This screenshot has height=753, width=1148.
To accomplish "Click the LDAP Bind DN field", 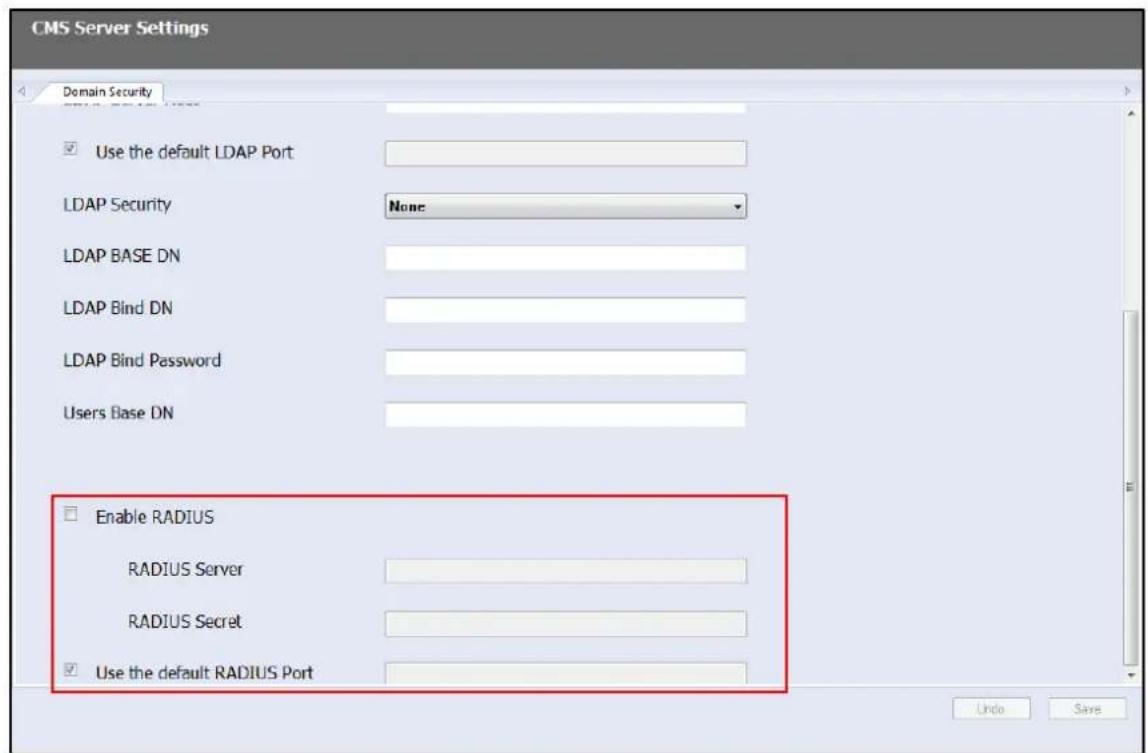I will point(566,310).
